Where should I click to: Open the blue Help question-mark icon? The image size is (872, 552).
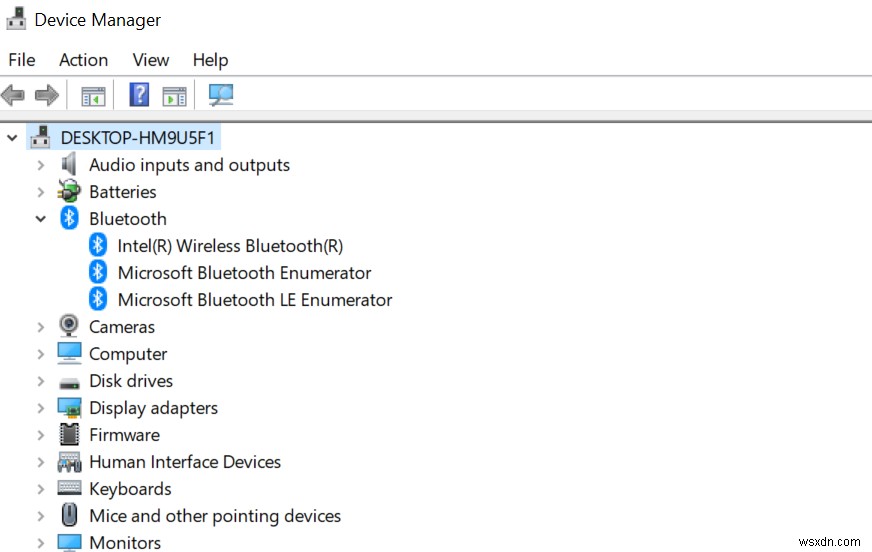pos(139,95)
